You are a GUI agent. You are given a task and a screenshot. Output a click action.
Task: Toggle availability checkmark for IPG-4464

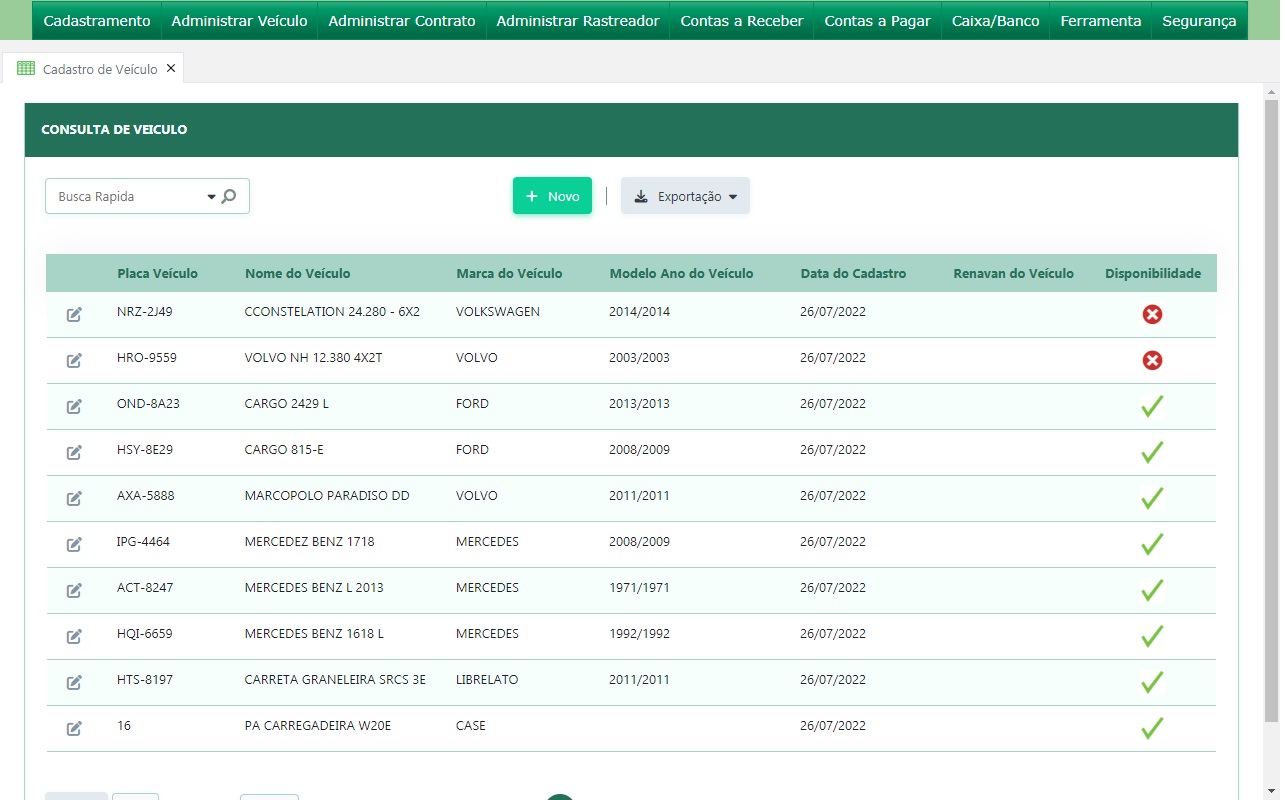pos(1152,544)
